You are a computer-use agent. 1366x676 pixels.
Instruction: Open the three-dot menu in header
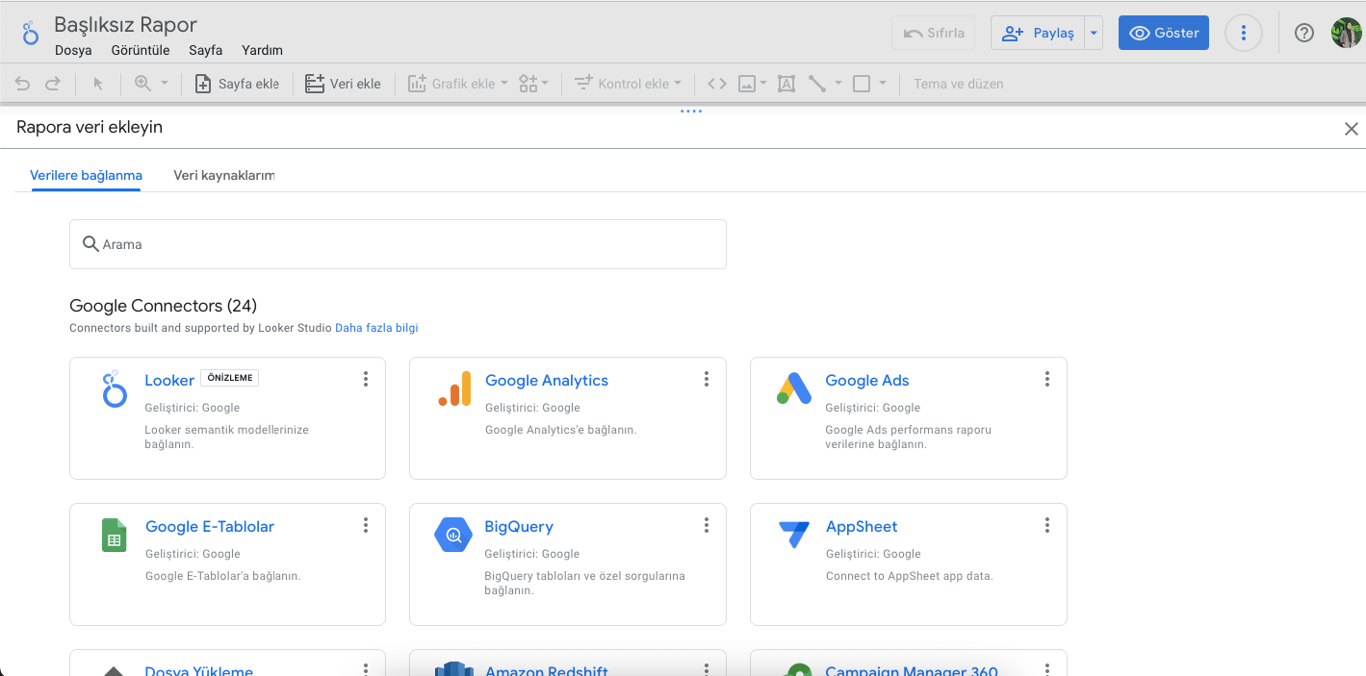tap(1243, 33)
